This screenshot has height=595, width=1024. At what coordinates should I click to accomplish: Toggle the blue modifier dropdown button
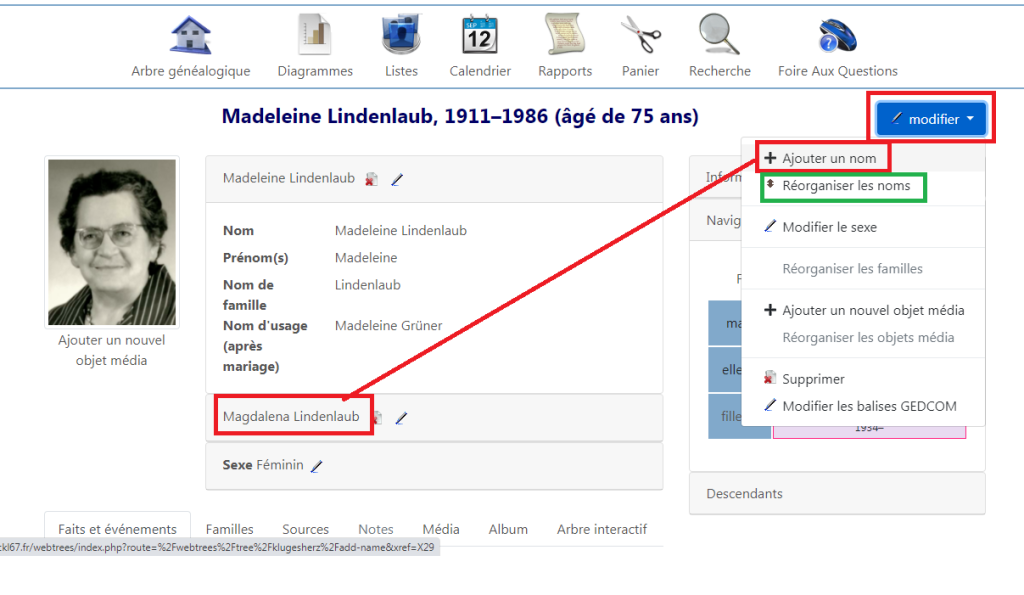tap(934, 119)
